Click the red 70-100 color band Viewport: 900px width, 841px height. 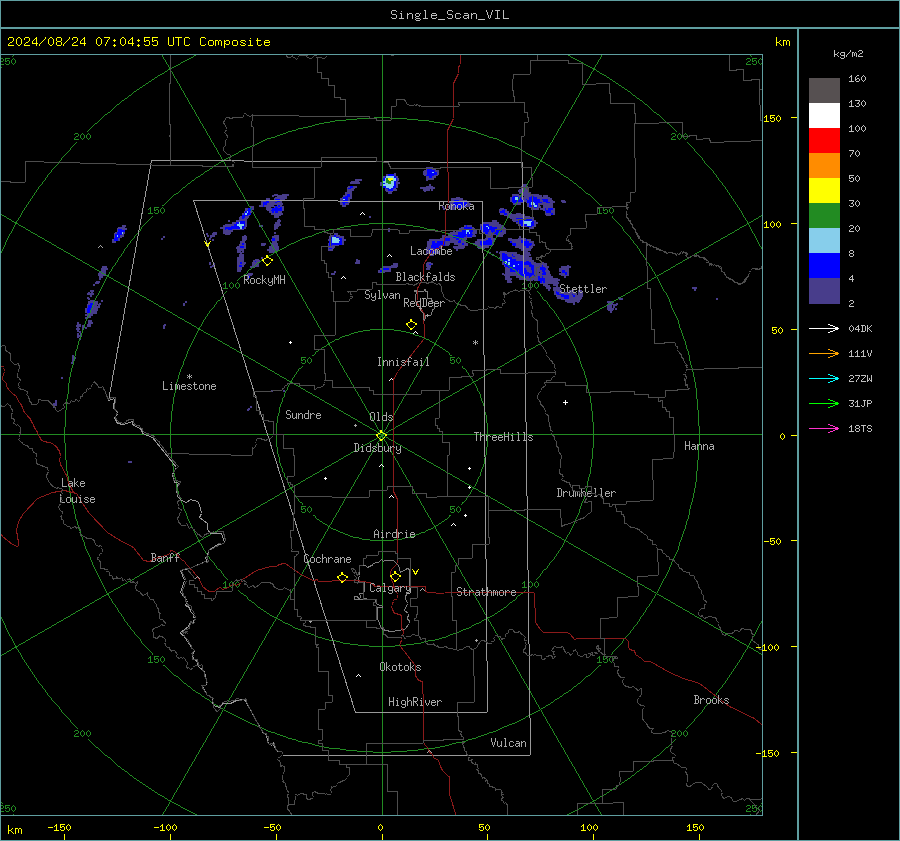click(x=824, y=141)
